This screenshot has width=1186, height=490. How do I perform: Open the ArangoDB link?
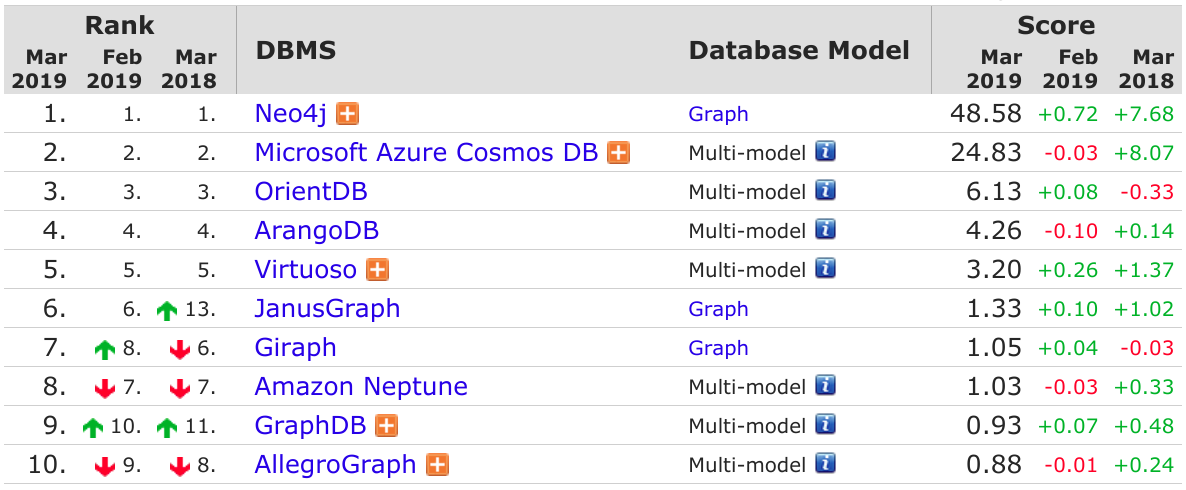pyautogui.click(x=317, y=231)
